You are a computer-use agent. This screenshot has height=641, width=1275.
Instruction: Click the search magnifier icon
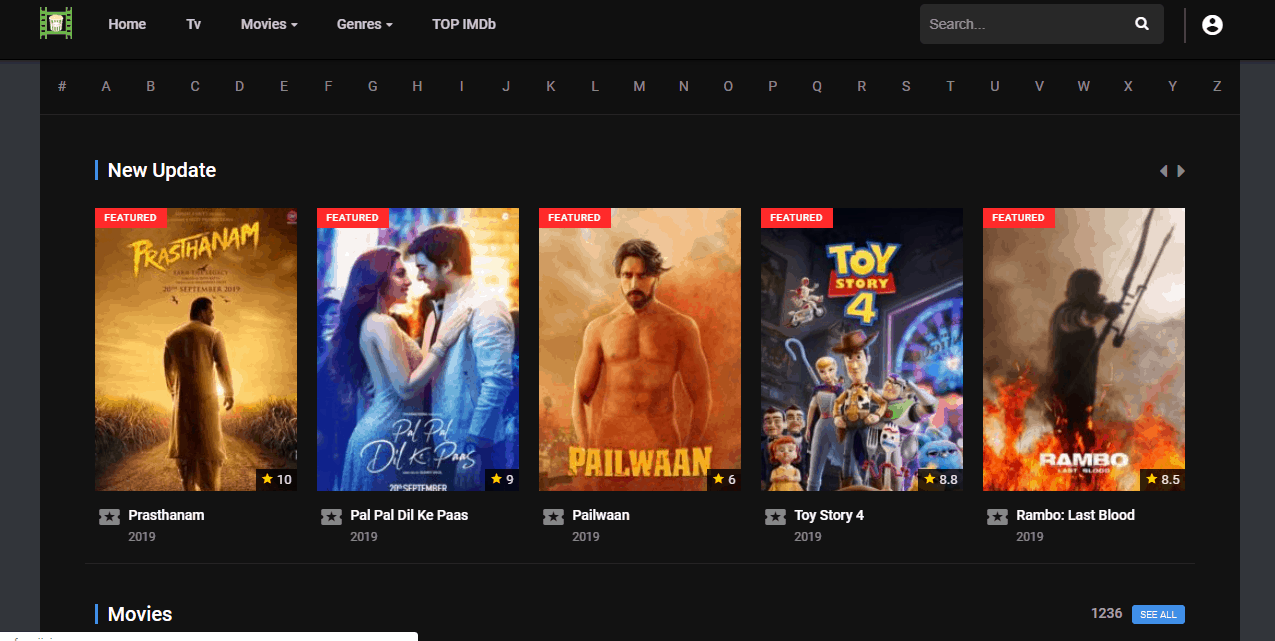[1142, 24]
